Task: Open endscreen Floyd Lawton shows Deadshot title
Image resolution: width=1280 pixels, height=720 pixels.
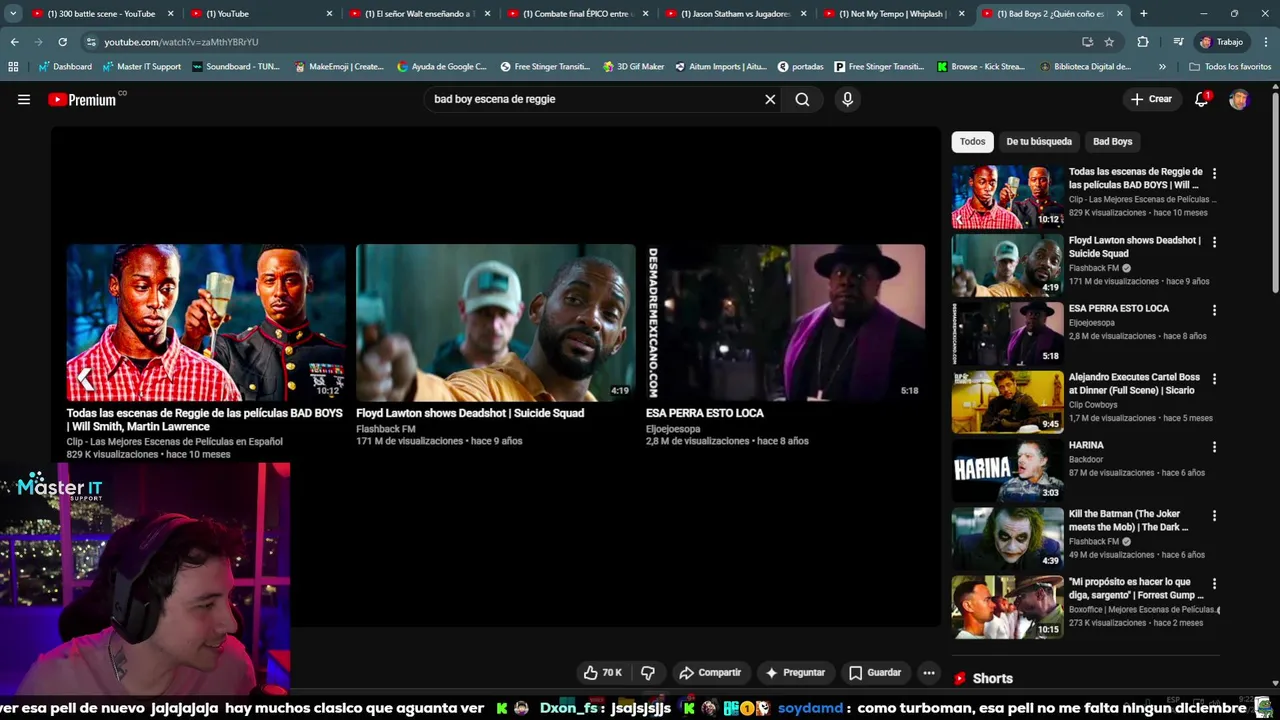Action: [x=470, y=413]
